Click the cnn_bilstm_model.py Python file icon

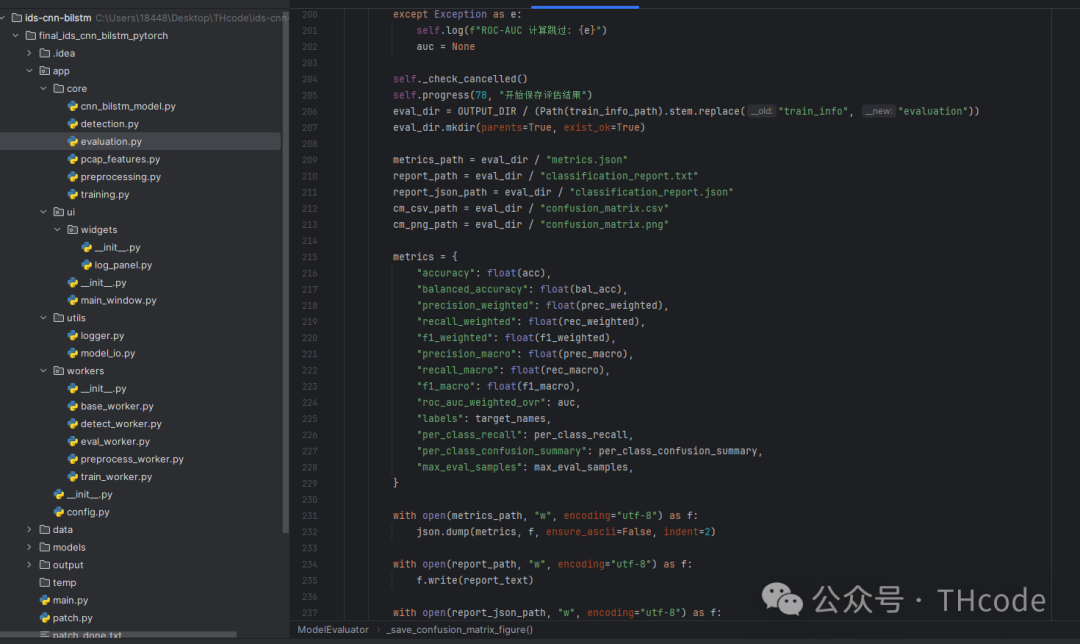coord(72,106)
